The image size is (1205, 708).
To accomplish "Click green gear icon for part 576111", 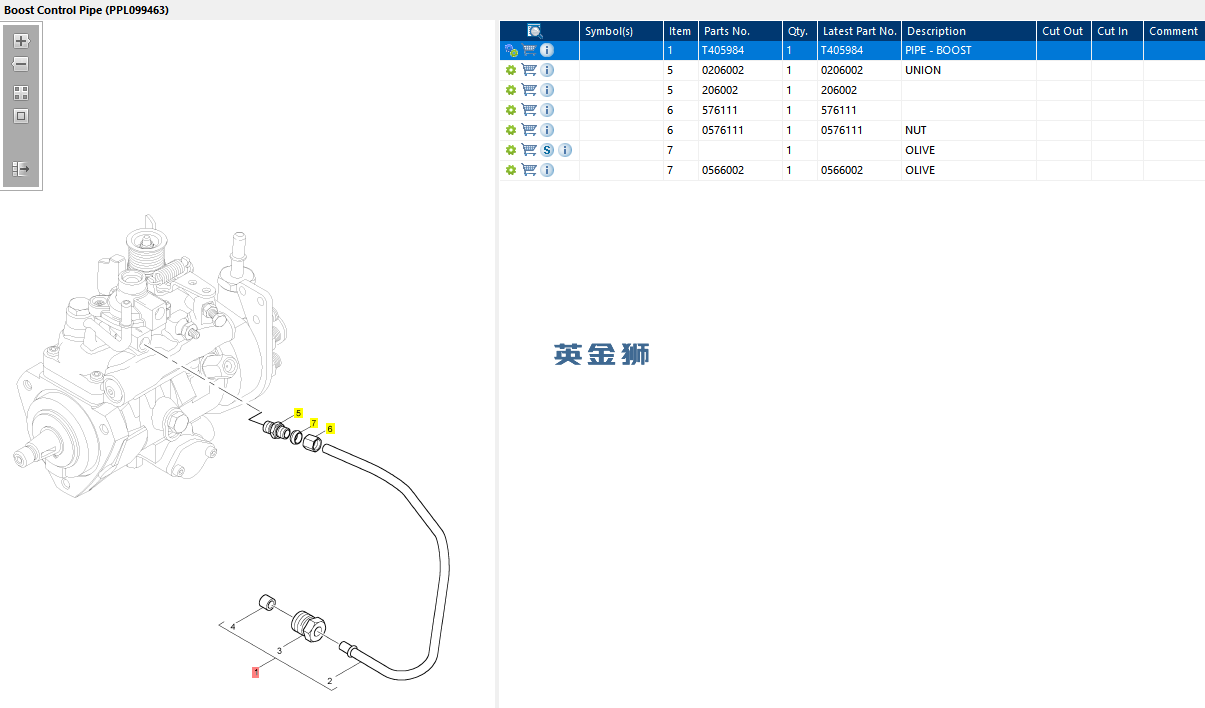I will tap(511, 110).
